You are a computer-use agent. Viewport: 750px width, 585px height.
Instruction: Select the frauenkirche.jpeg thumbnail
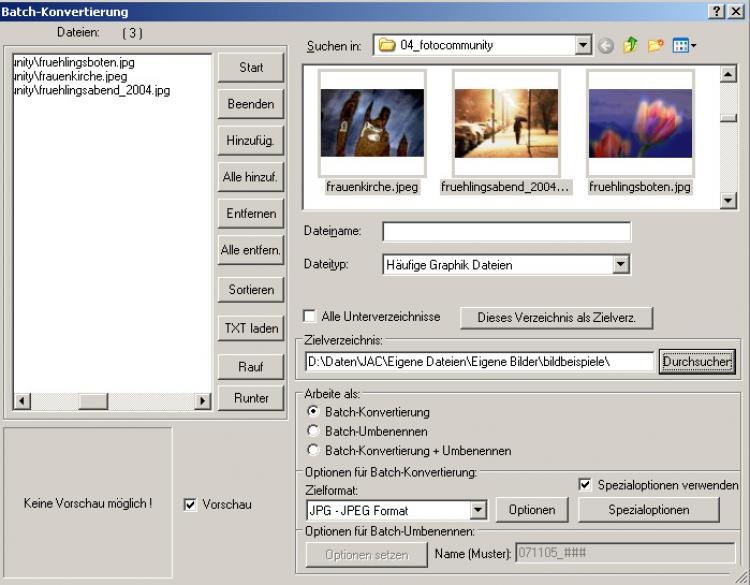pos(373,123)
